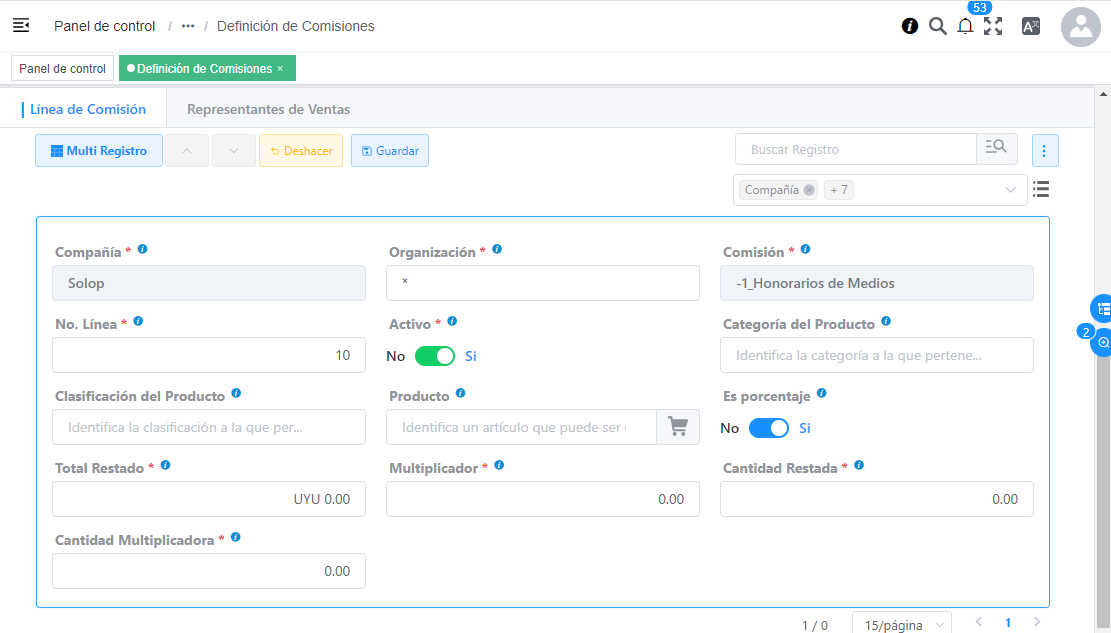1111x633 pixels.
Task: Open the language translation icon
Action: [1030, 27]
